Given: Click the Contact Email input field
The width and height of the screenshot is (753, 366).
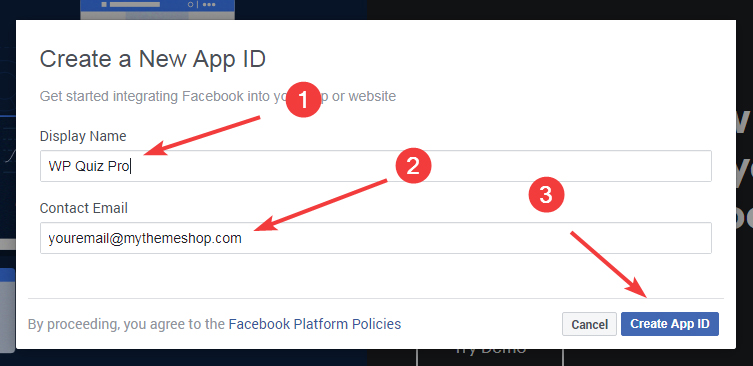Looking at the screenshot, I should coord(376,238).
